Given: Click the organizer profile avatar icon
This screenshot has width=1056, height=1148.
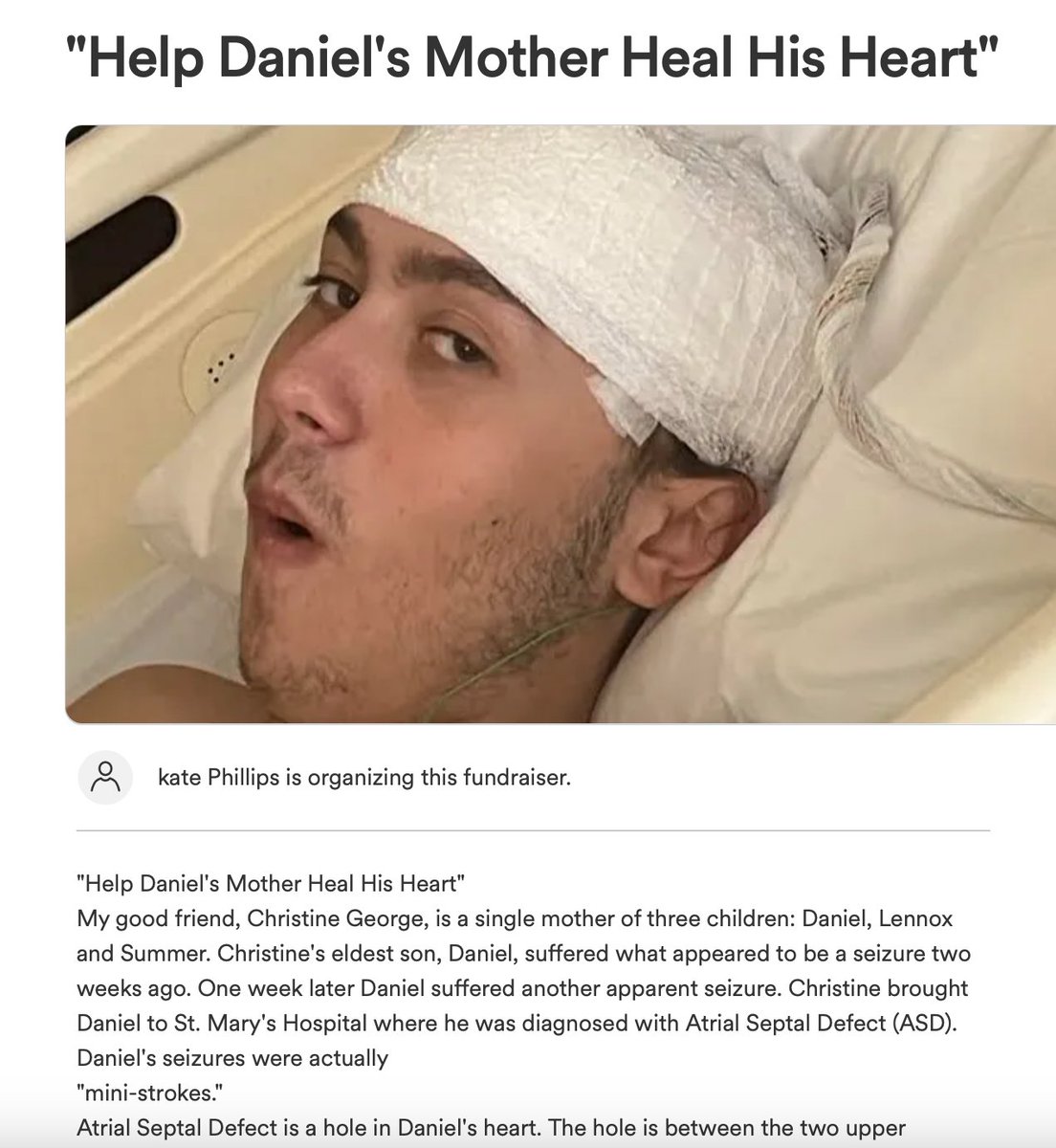Looking at the screenshot, I should coord(104,778).
